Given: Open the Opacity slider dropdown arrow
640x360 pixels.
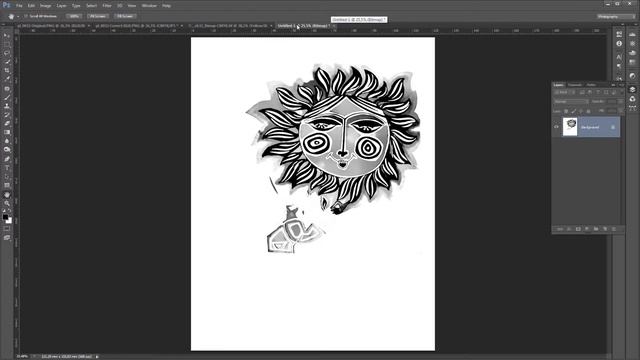Looking at the screenshot, I should point(620,102).
